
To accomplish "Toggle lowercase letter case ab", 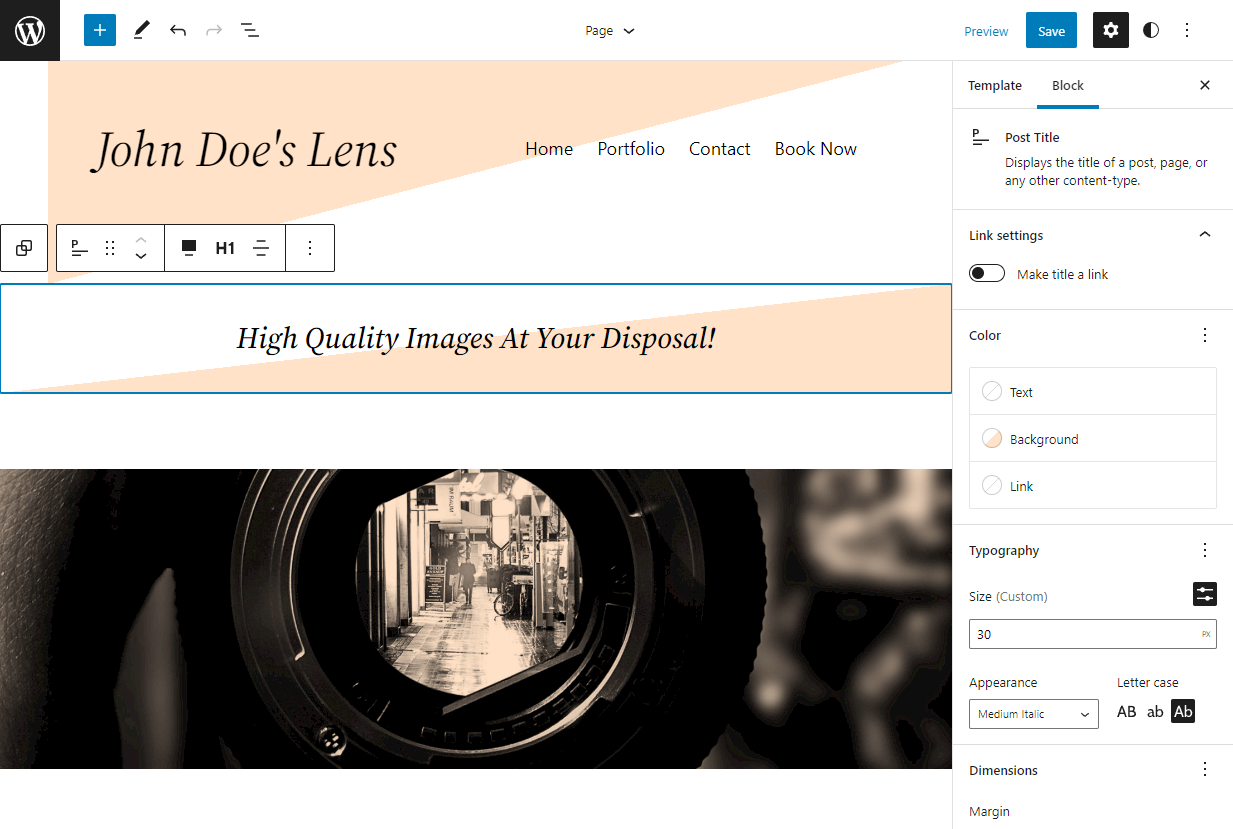I will (x=1155, y=711).
